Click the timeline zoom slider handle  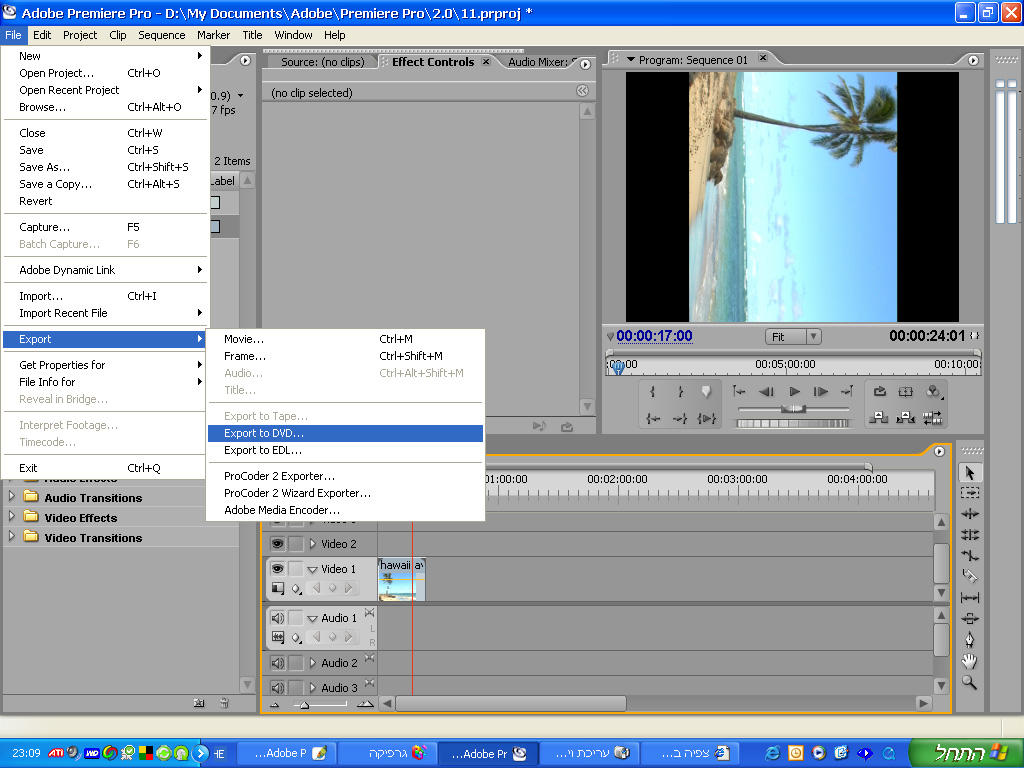click(x=304, y=704)
